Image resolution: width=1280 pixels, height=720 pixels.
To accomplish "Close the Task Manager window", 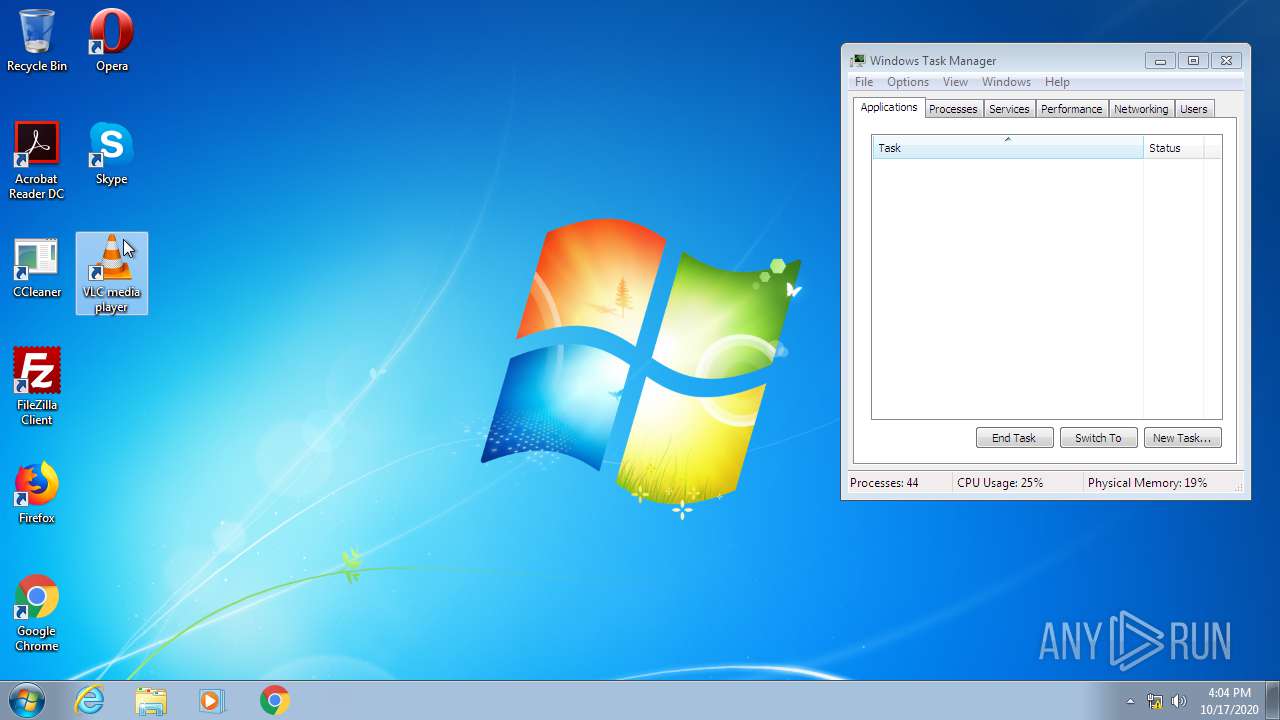I will (1227, 61).
